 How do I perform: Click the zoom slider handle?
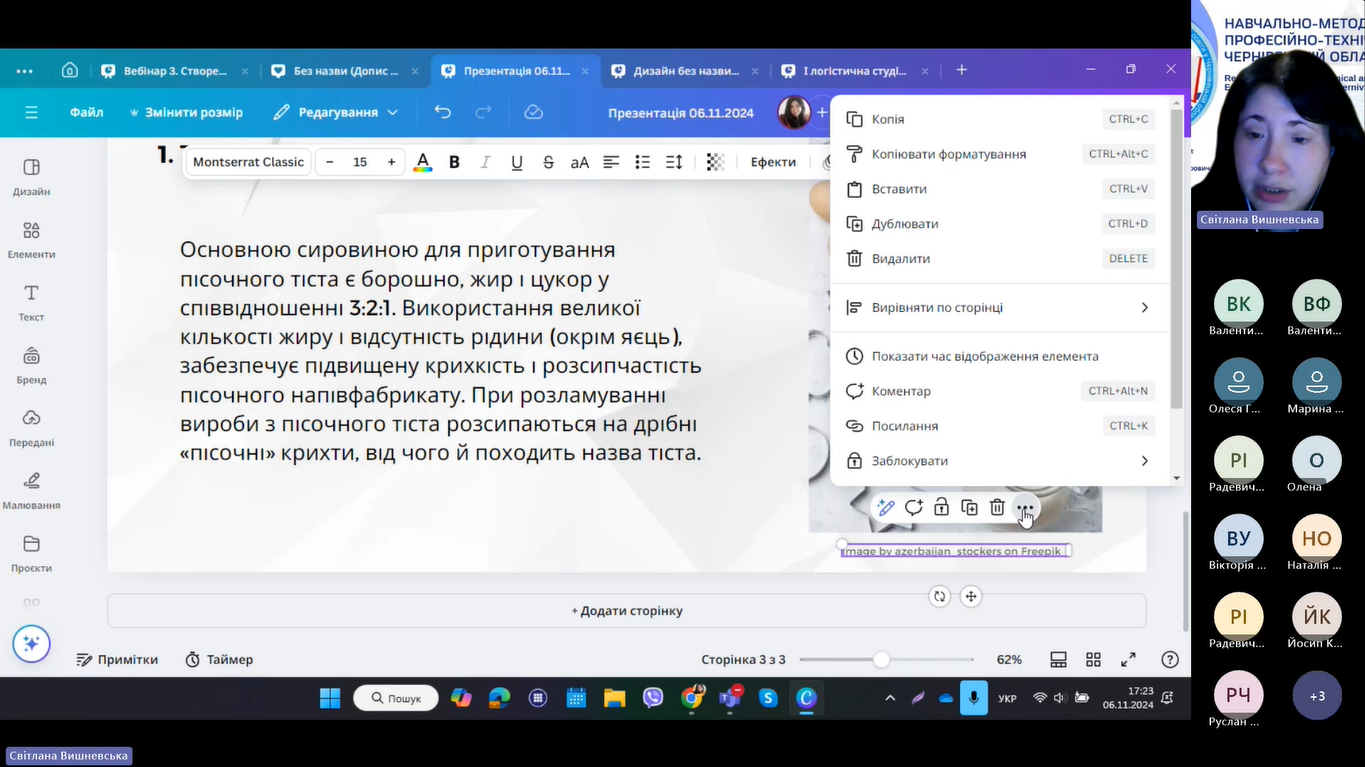(x=881, y=660)
